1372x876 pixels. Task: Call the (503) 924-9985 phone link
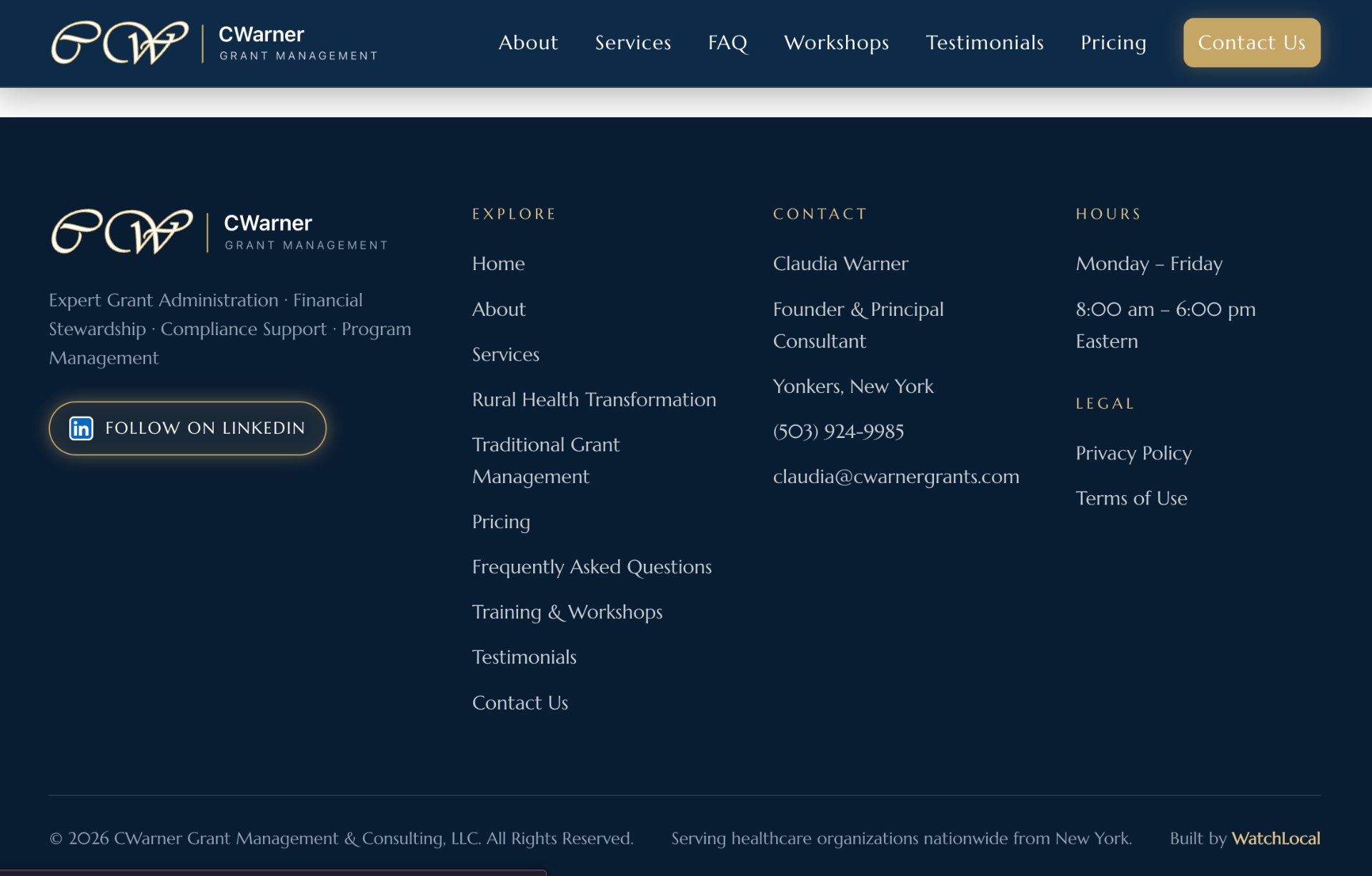point(838,432)
